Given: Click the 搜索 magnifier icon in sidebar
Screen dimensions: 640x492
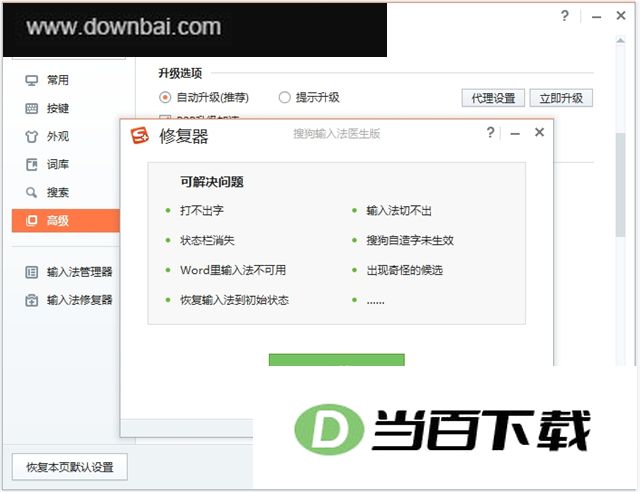Looking at the screenshot, I should coord(31,192).
